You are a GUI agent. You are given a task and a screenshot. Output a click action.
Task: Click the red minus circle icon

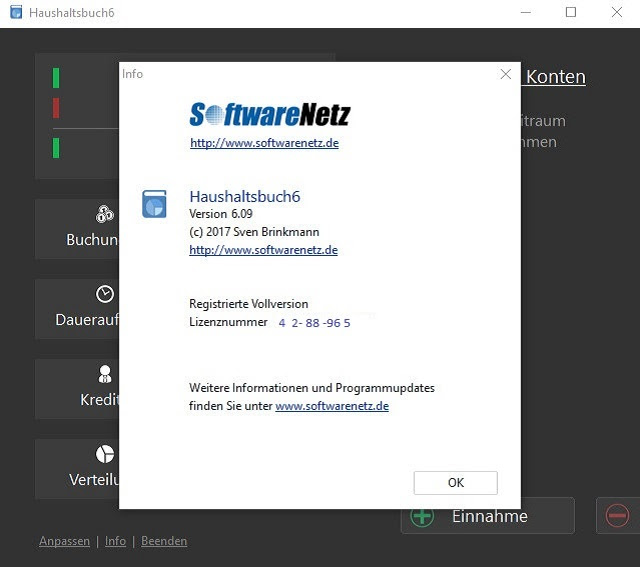pyautogui.click(x=617, y=516)
